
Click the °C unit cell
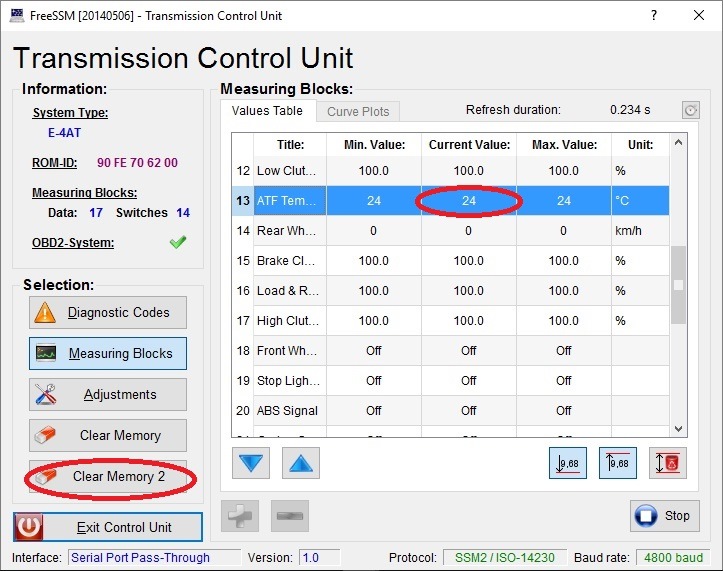640,201
